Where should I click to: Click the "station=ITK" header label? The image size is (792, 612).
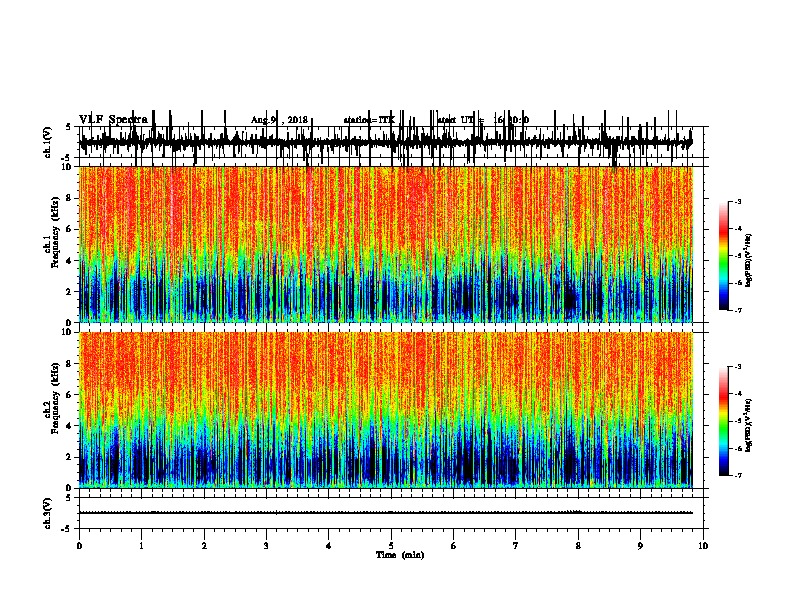point(369,120)
